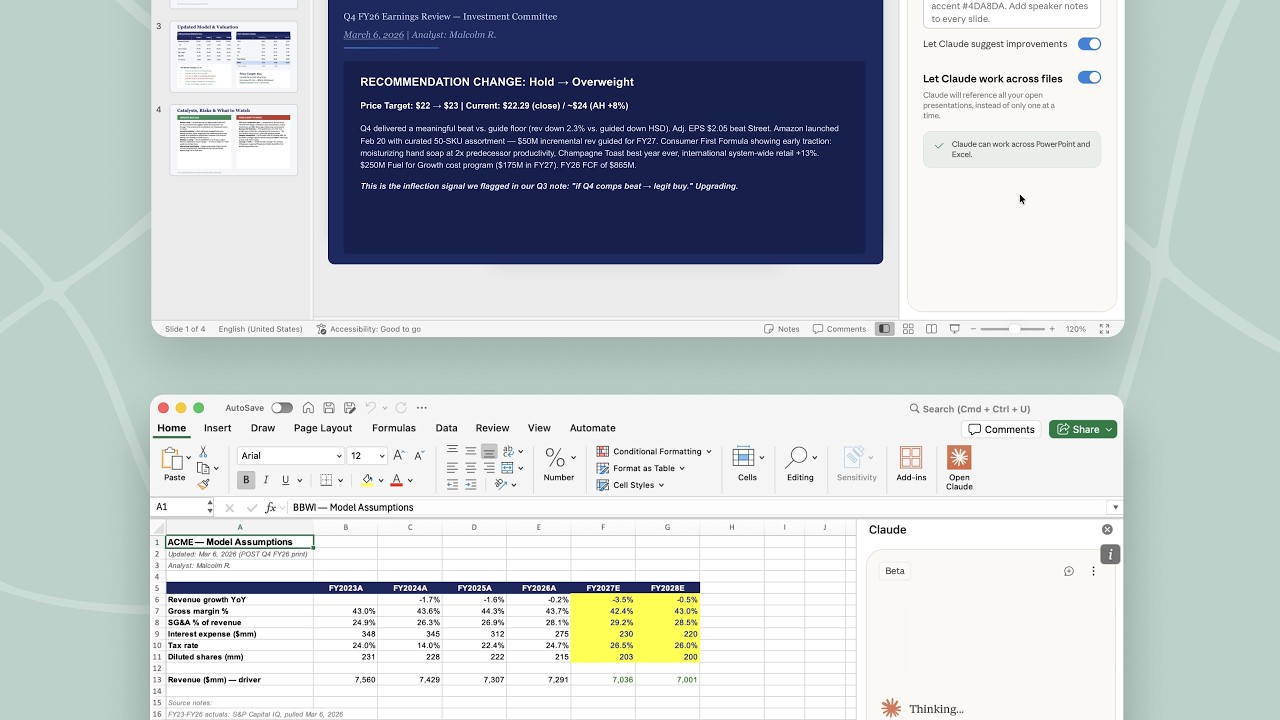Start new chat icon in Claude pane
The height and width of the screenshot is (720, 1280).
point(1069,571)
